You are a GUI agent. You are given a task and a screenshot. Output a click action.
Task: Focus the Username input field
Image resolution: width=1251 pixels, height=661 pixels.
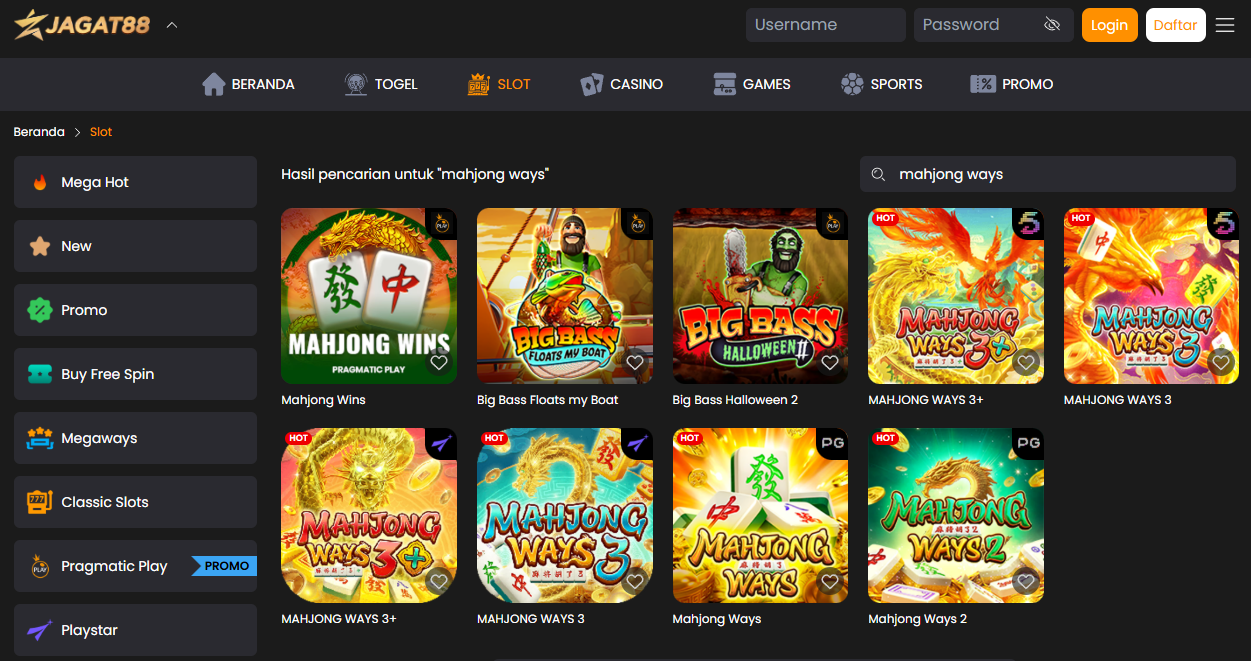point(825,25)
